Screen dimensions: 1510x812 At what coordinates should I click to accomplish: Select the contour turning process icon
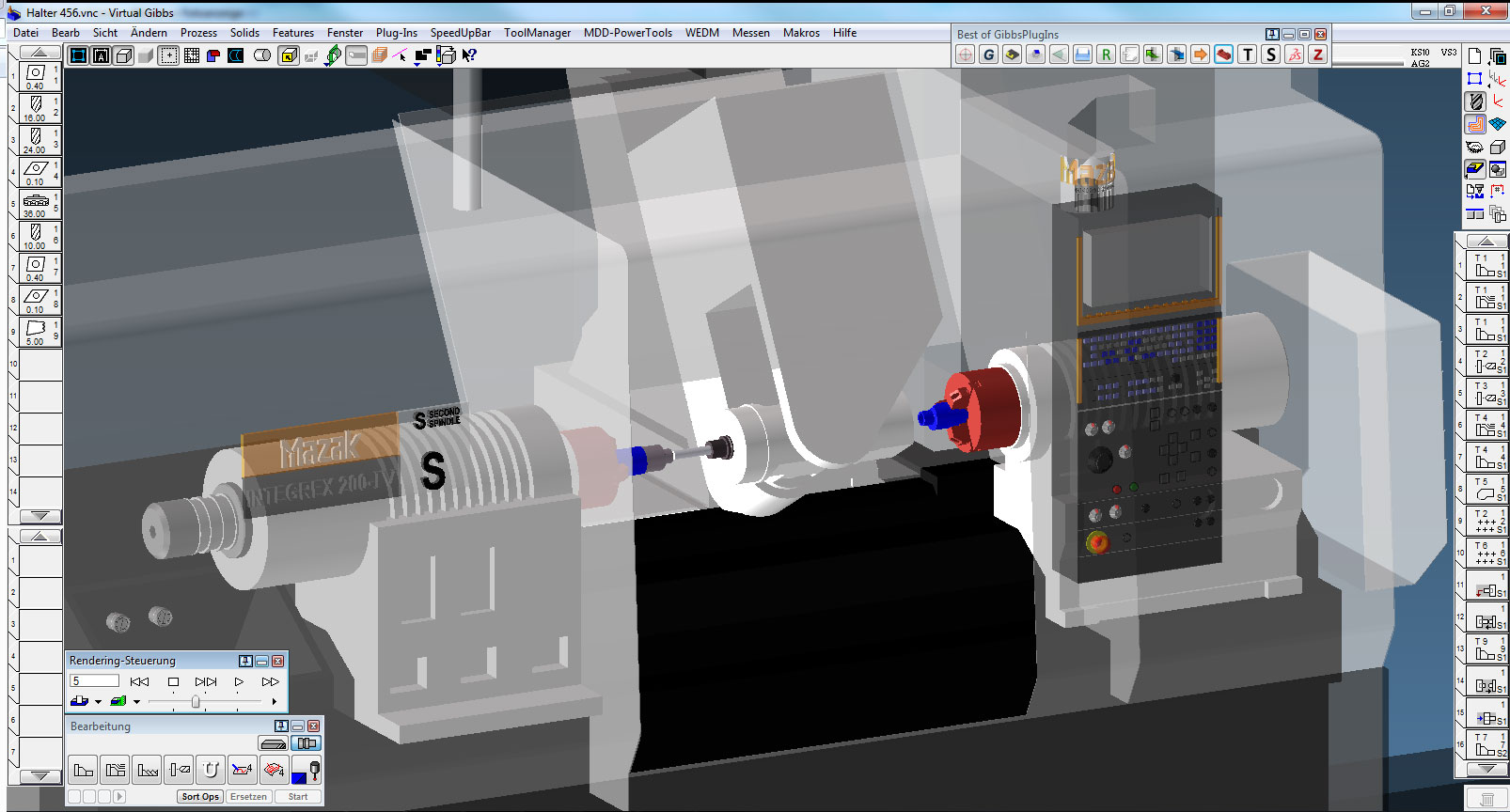(84, 770)
